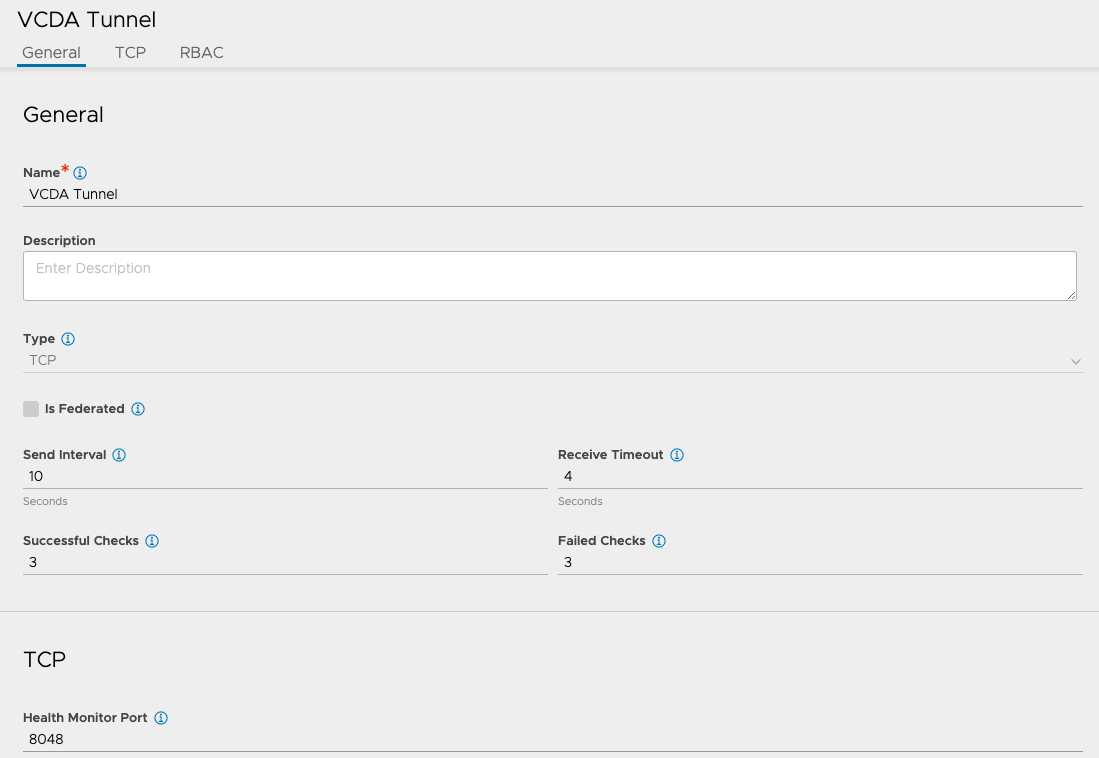Click the info icon beside Type
This screenshot has width=1099, height=758.
[x=68, y=339]
